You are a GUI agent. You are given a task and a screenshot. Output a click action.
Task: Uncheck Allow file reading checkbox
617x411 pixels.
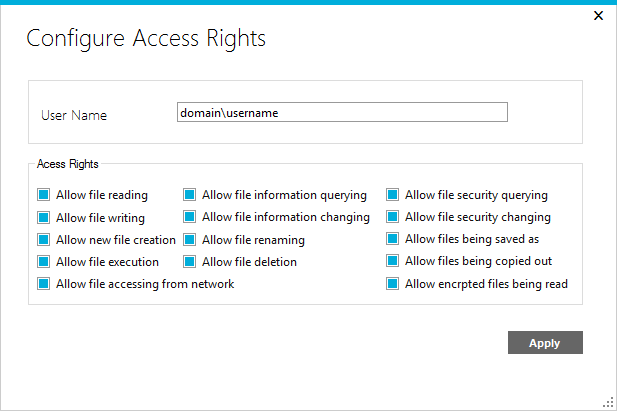pyautogui.click(x=44, y=195)
